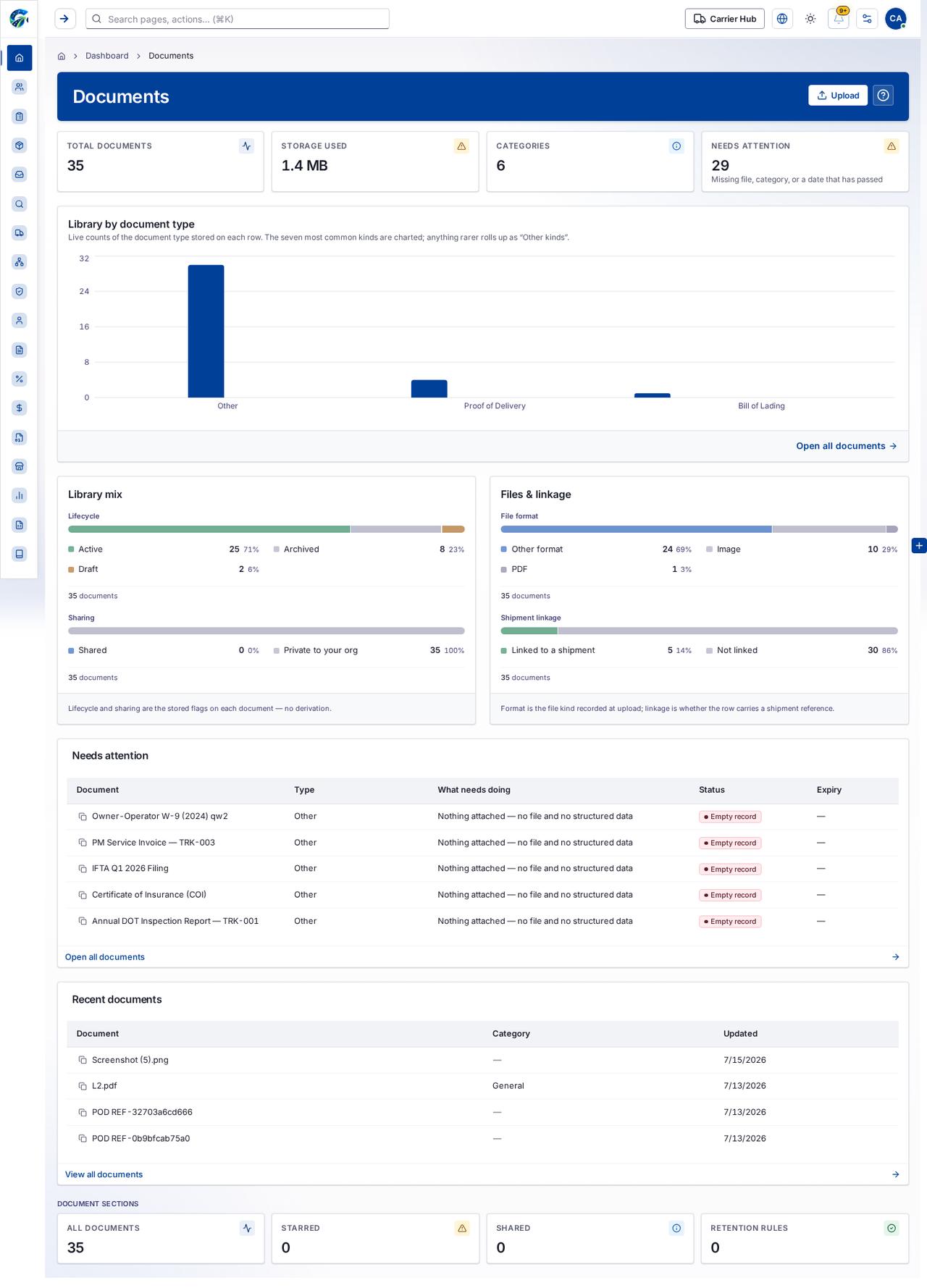Click the shield icon in sidebar
This screenshot has width=927, height=1288.
(x=20, y=292)
